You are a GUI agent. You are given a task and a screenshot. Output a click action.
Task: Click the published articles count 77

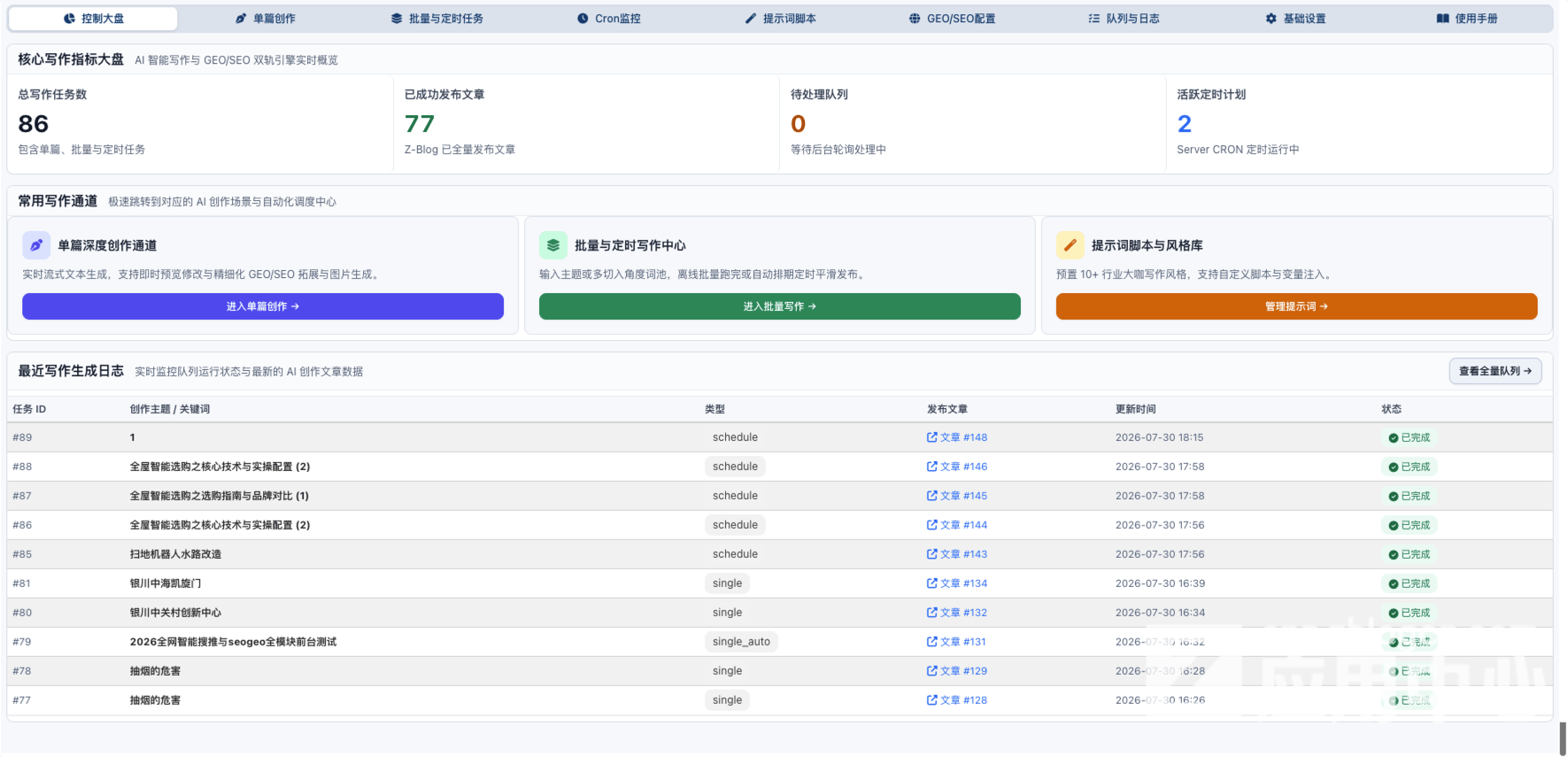click(420, 124)
